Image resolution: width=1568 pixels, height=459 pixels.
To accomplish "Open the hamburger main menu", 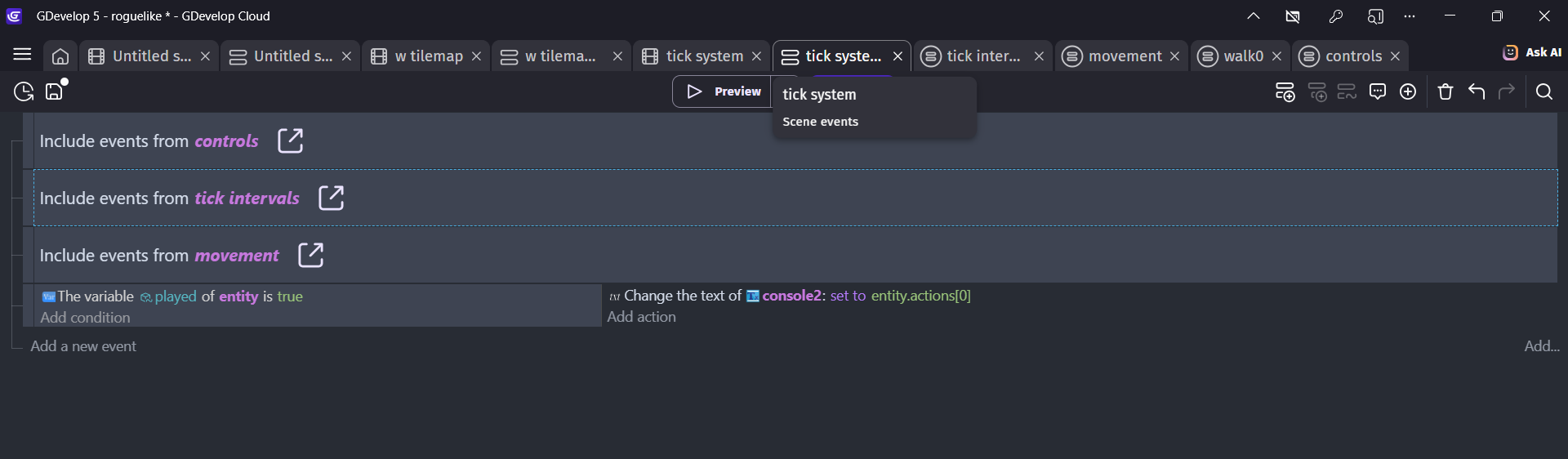I will 22,55.
